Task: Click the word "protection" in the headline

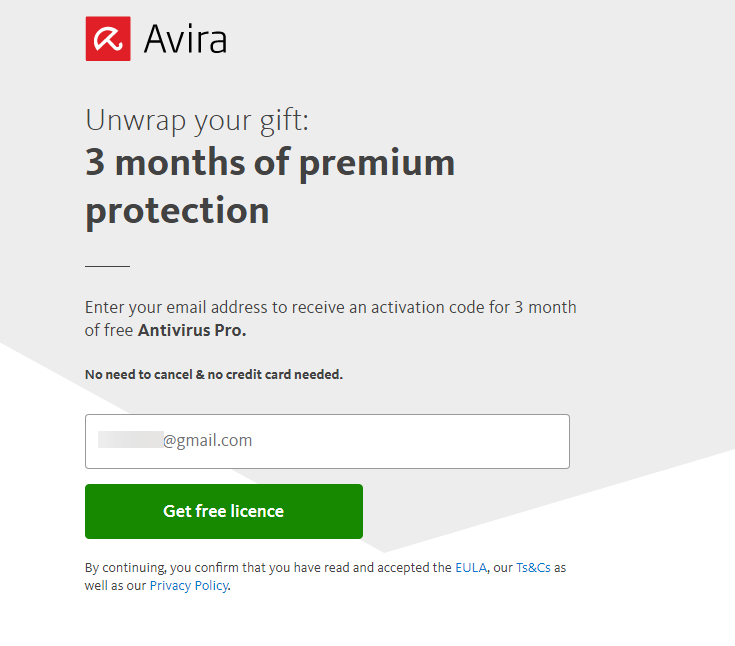Action: (x=177, y=210)
